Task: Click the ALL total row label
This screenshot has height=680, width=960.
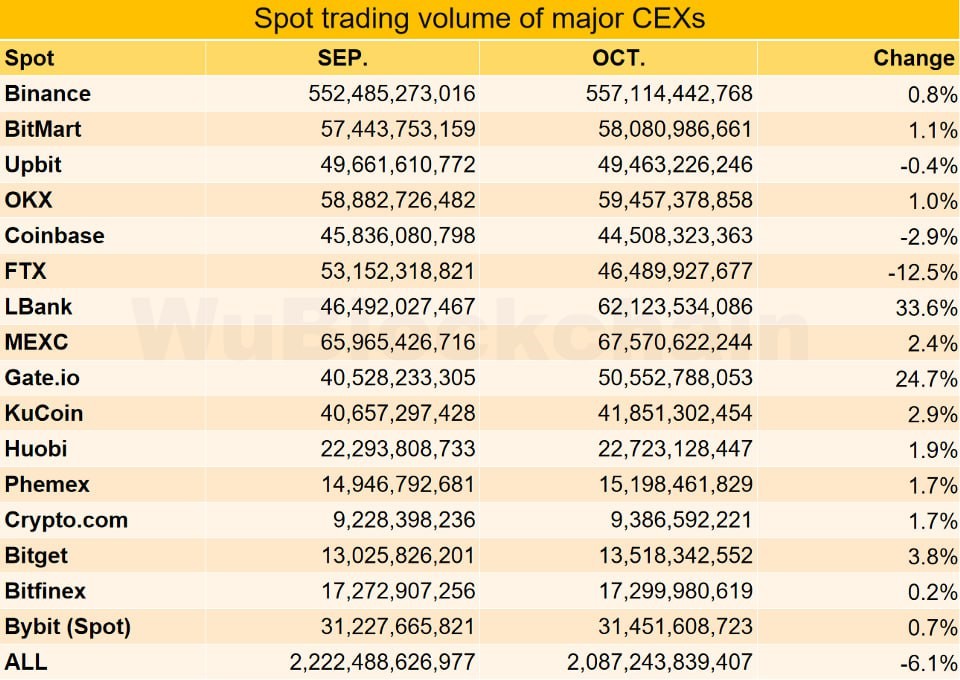Action: pos(26,661)
